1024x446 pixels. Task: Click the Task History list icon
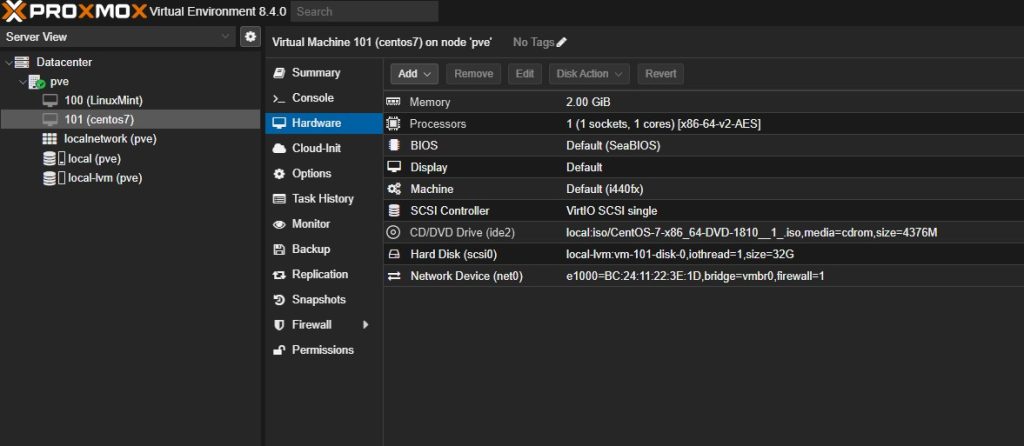coord(280,199)
